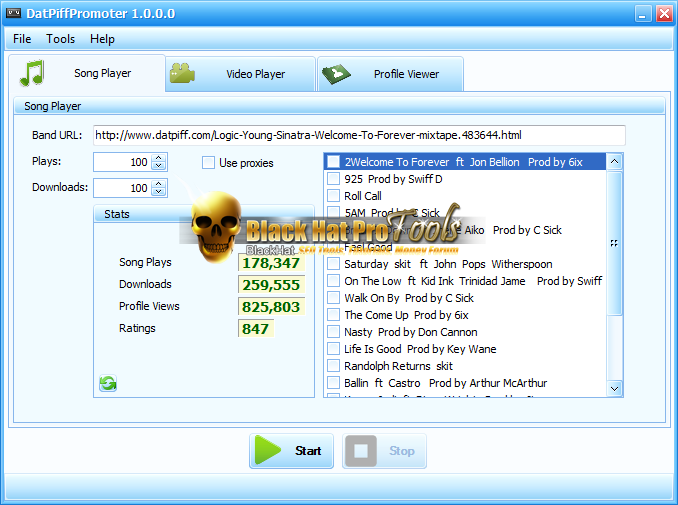Check the Walk On By song checkbox

(333, 298)
